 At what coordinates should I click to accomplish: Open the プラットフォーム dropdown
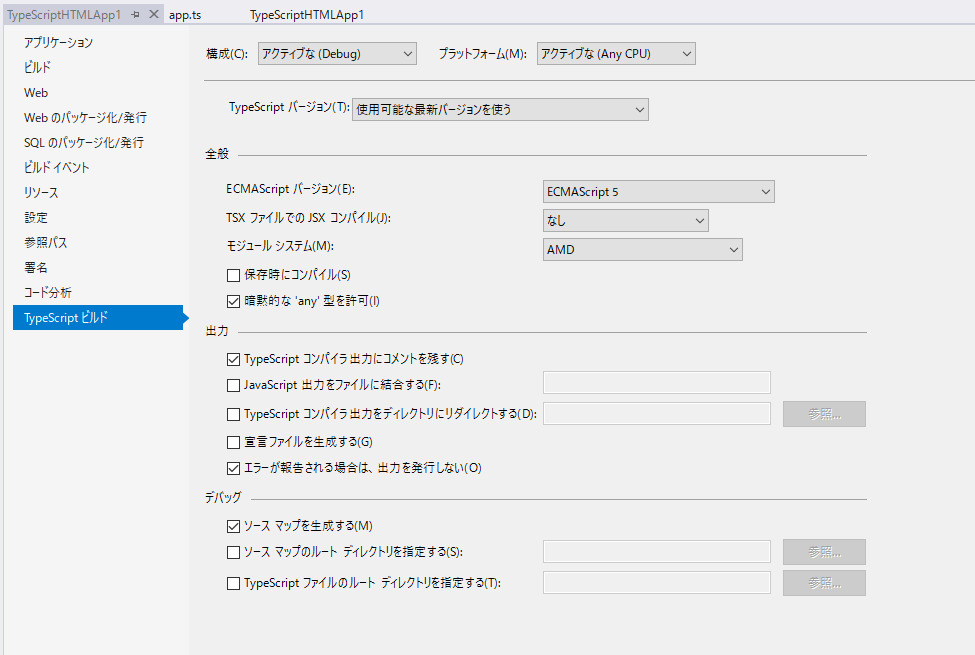[615, 53]
